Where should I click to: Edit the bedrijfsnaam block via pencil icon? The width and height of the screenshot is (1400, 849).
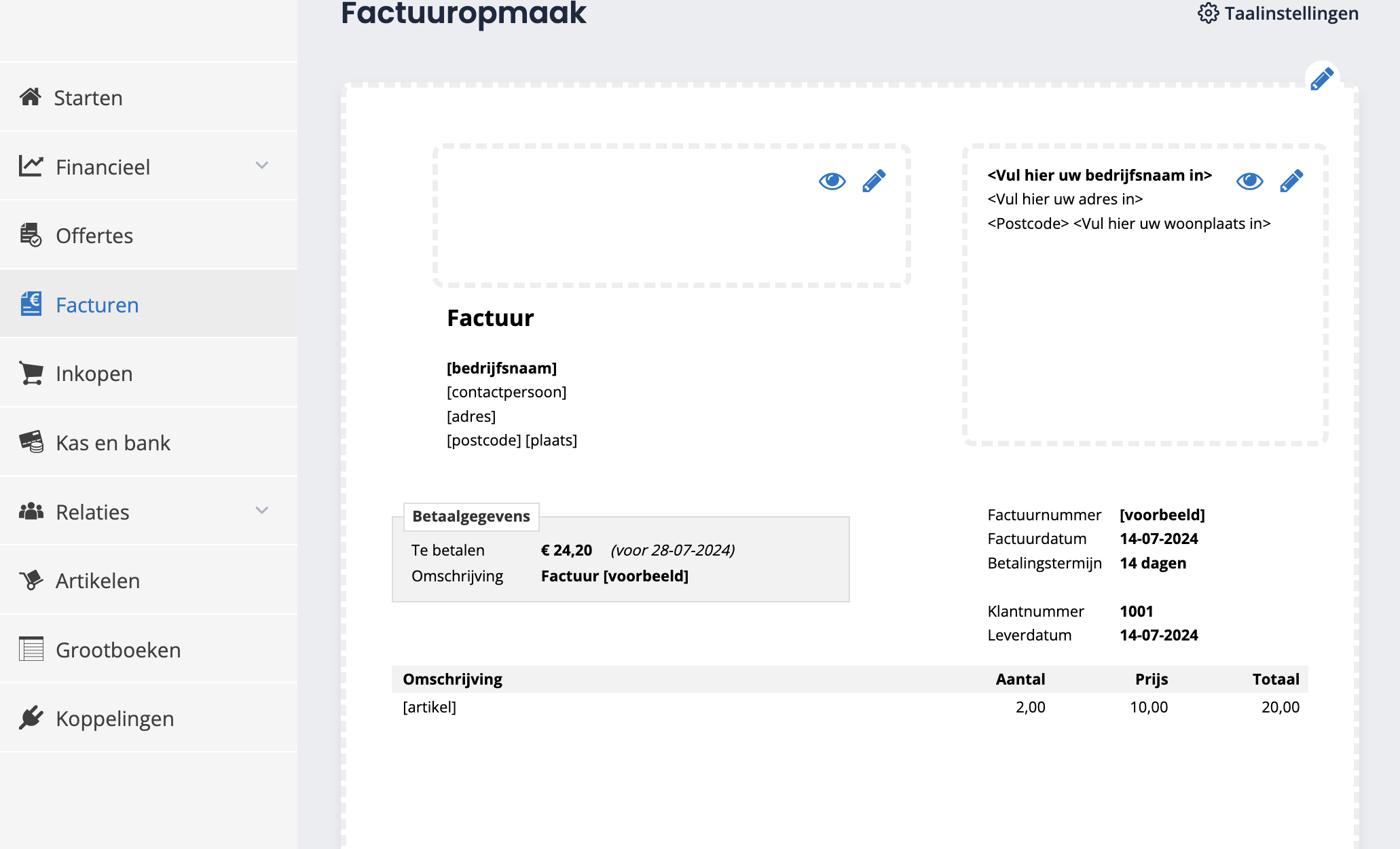(x=1291, y=180)
